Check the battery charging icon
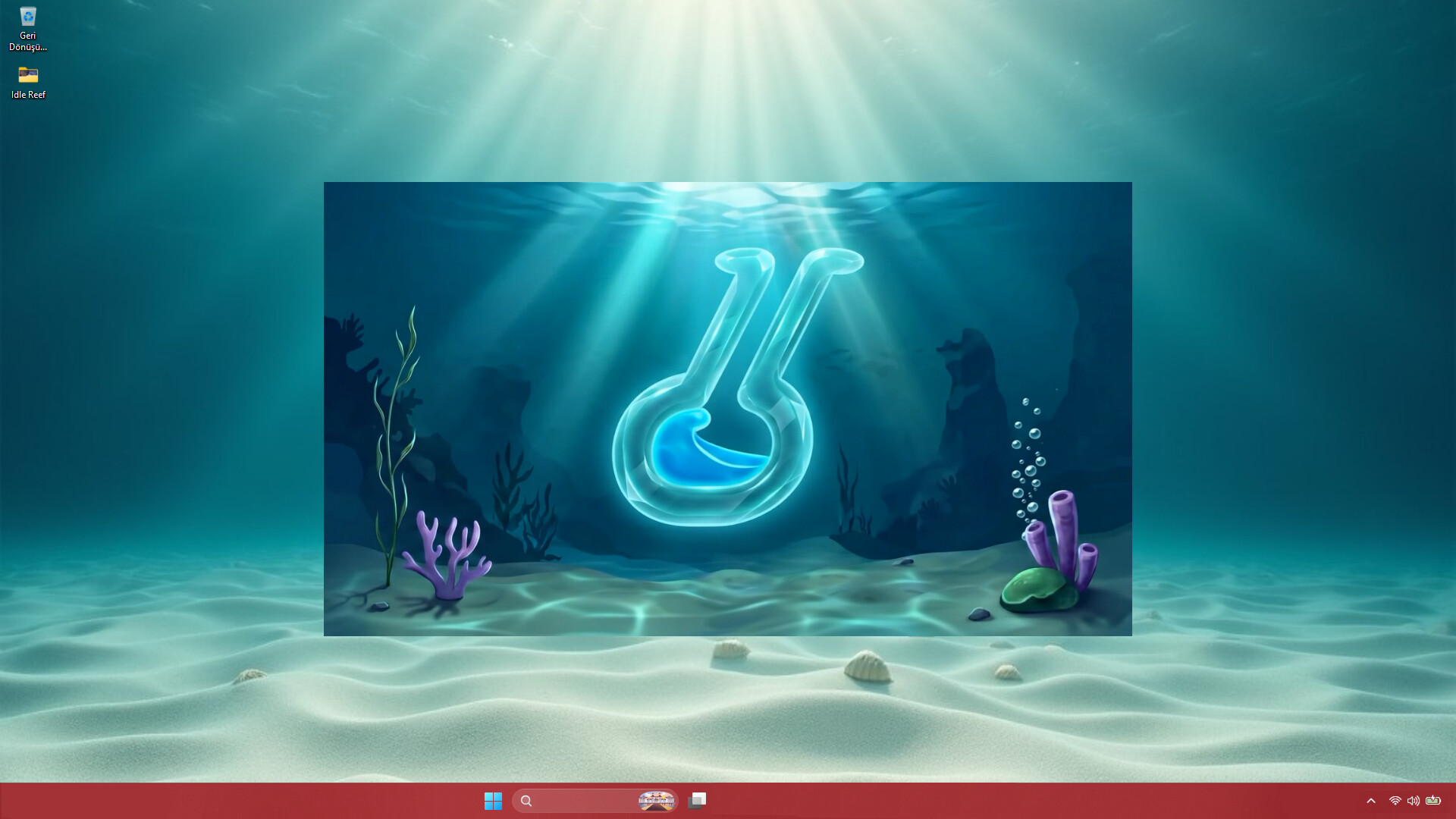The width and height of the screenshot is (1456, 819). 1433,801
